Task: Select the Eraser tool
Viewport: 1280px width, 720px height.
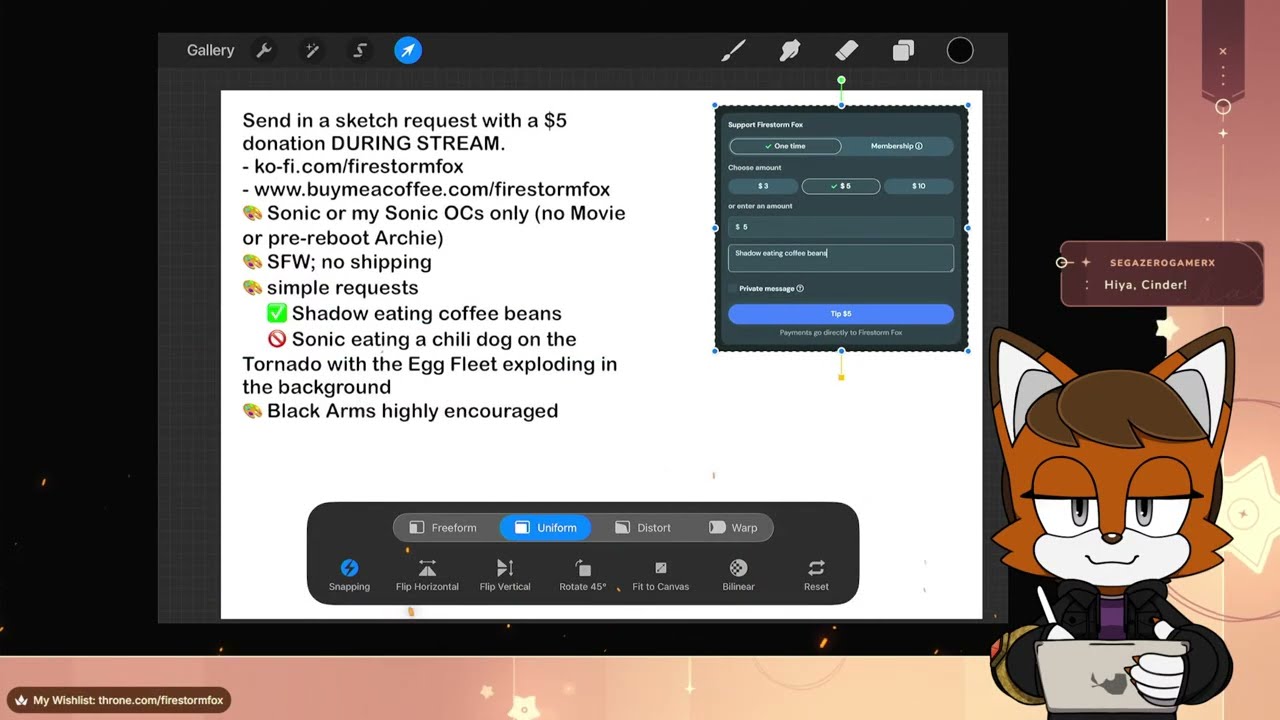Action: tap(846, 50)
